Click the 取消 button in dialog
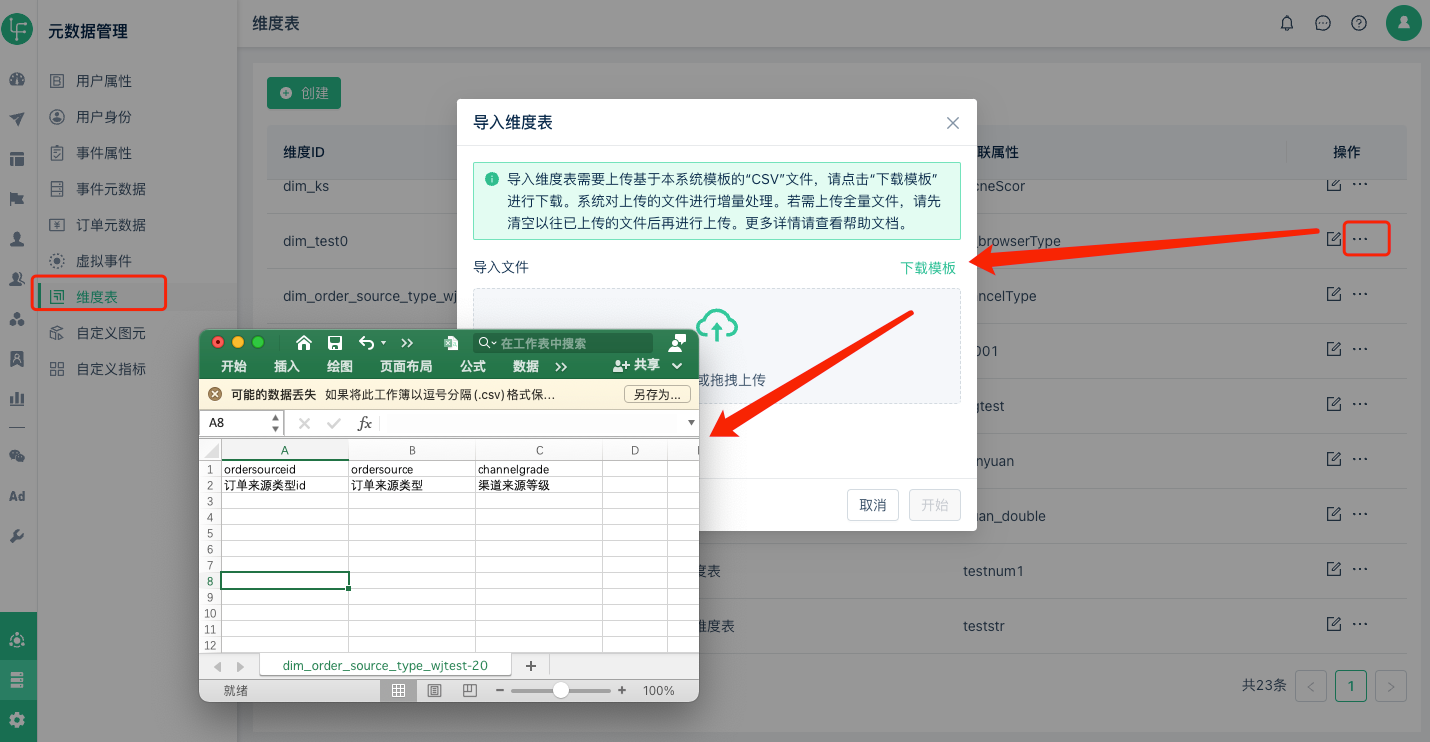1430x742 pixels. click(x=873, y=505)
